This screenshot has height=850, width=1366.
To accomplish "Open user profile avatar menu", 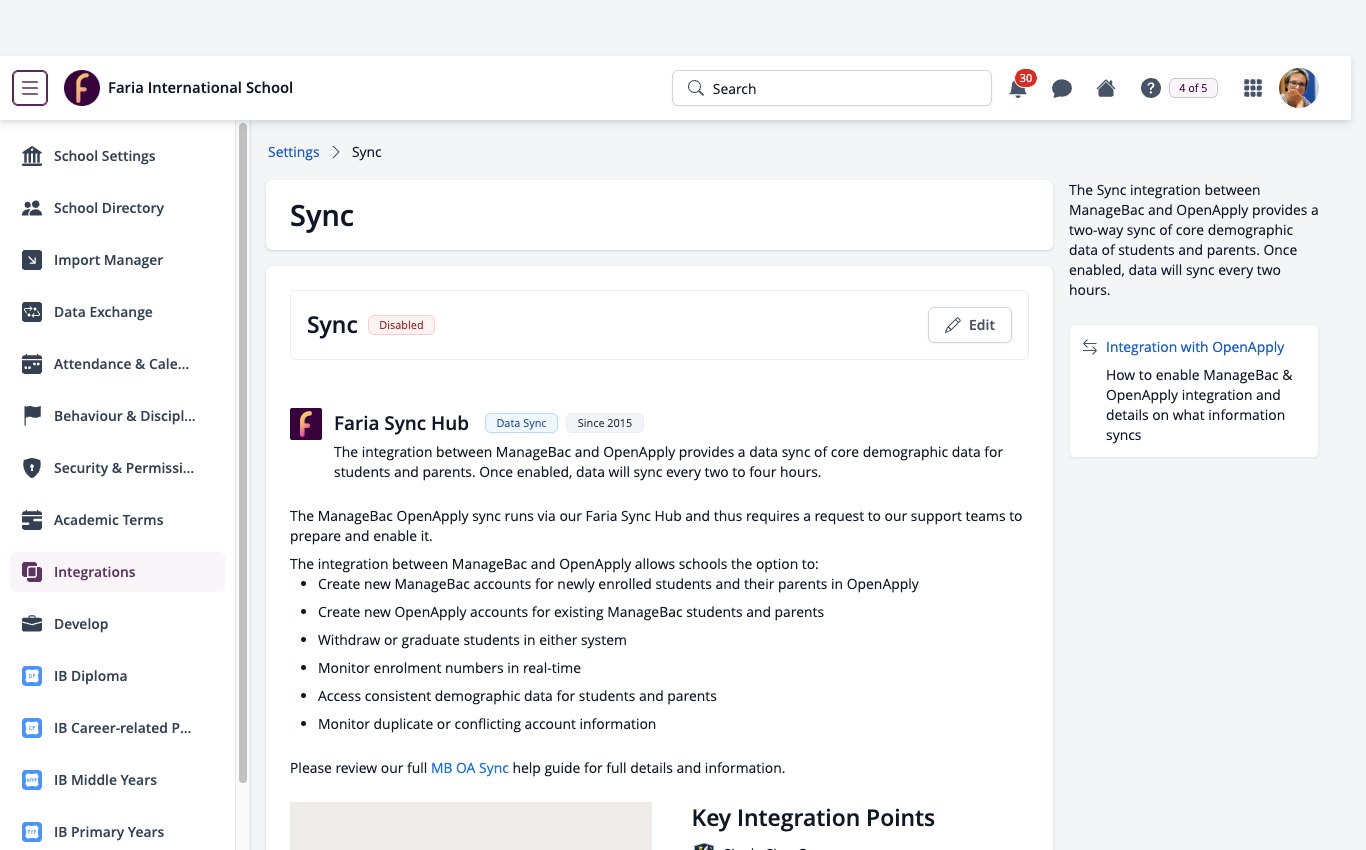I will coord(1299,88).
